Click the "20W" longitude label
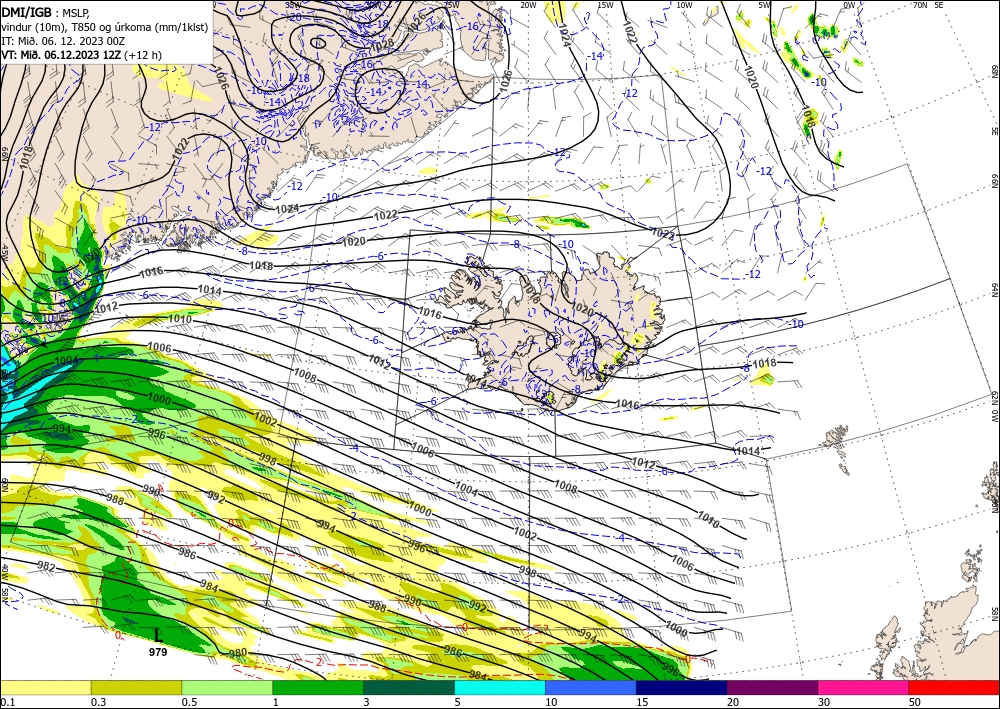This screenshot has width=1000, height=709. point(528,5)
